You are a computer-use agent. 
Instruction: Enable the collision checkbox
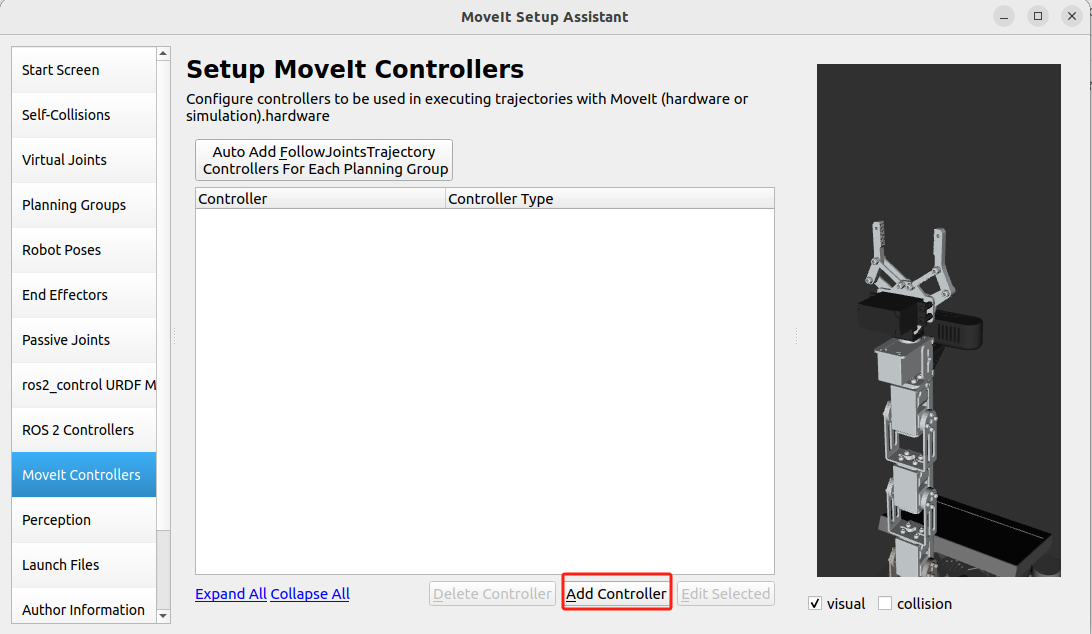tap(884, 603)
